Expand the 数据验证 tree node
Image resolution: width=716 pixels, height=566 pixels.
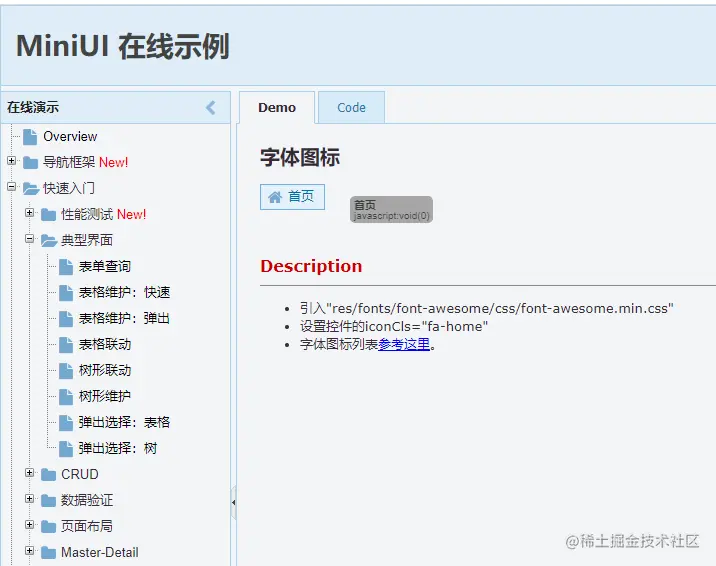pos(30,499)
